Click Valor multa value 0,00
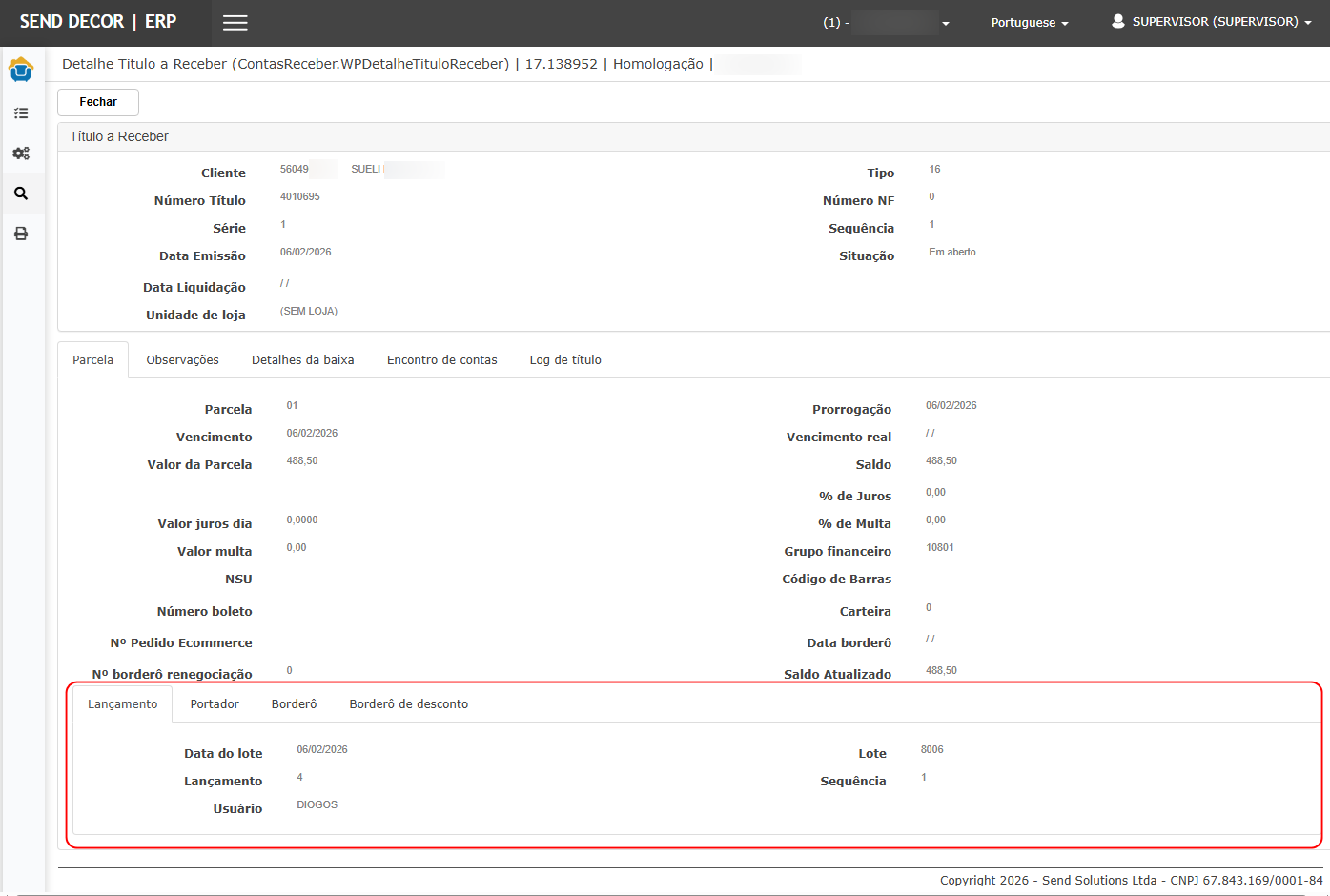Screen dimensions: 1330x896 click(297, 548)
